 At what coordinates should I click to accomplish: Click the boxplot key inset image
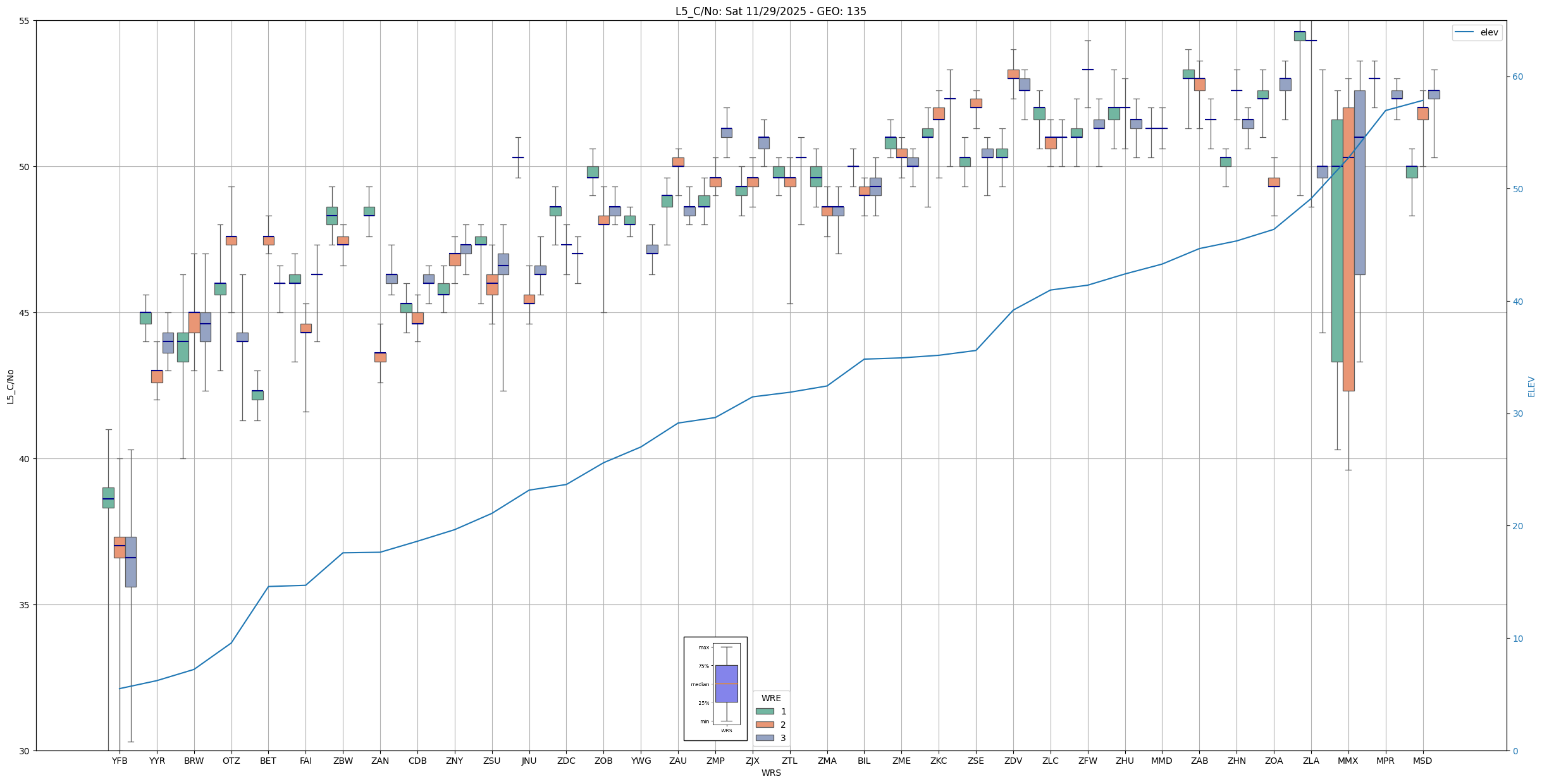tap(715, 689)
